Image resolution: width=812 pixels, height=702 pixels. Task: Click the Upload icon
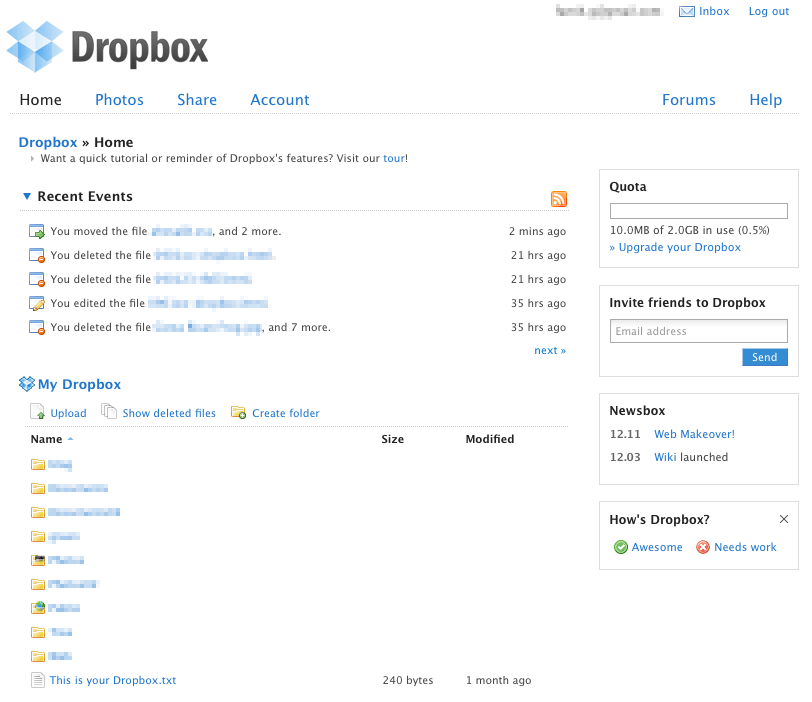pyautogui.click(x=38, y=413)
